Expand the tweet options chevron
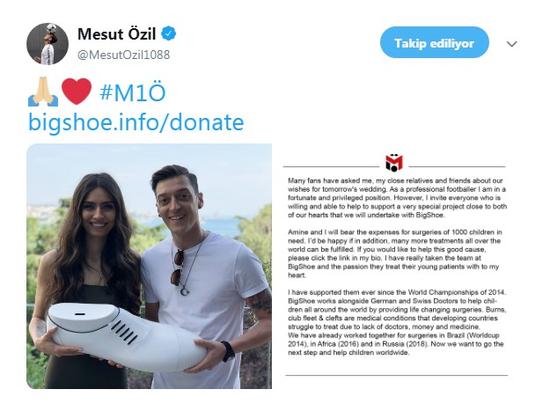 click(512, 44)
